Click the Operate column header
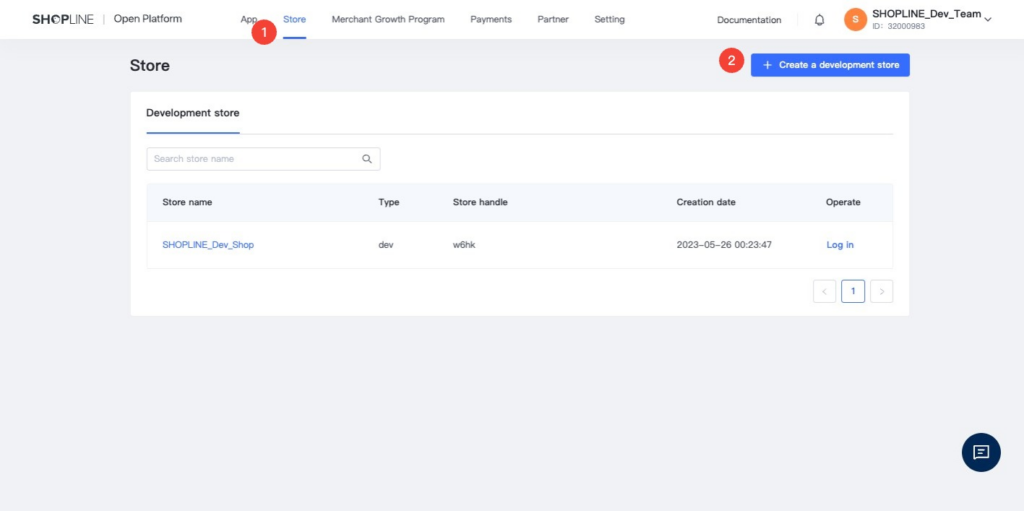Screen dimensions: 1024x511 843,203
